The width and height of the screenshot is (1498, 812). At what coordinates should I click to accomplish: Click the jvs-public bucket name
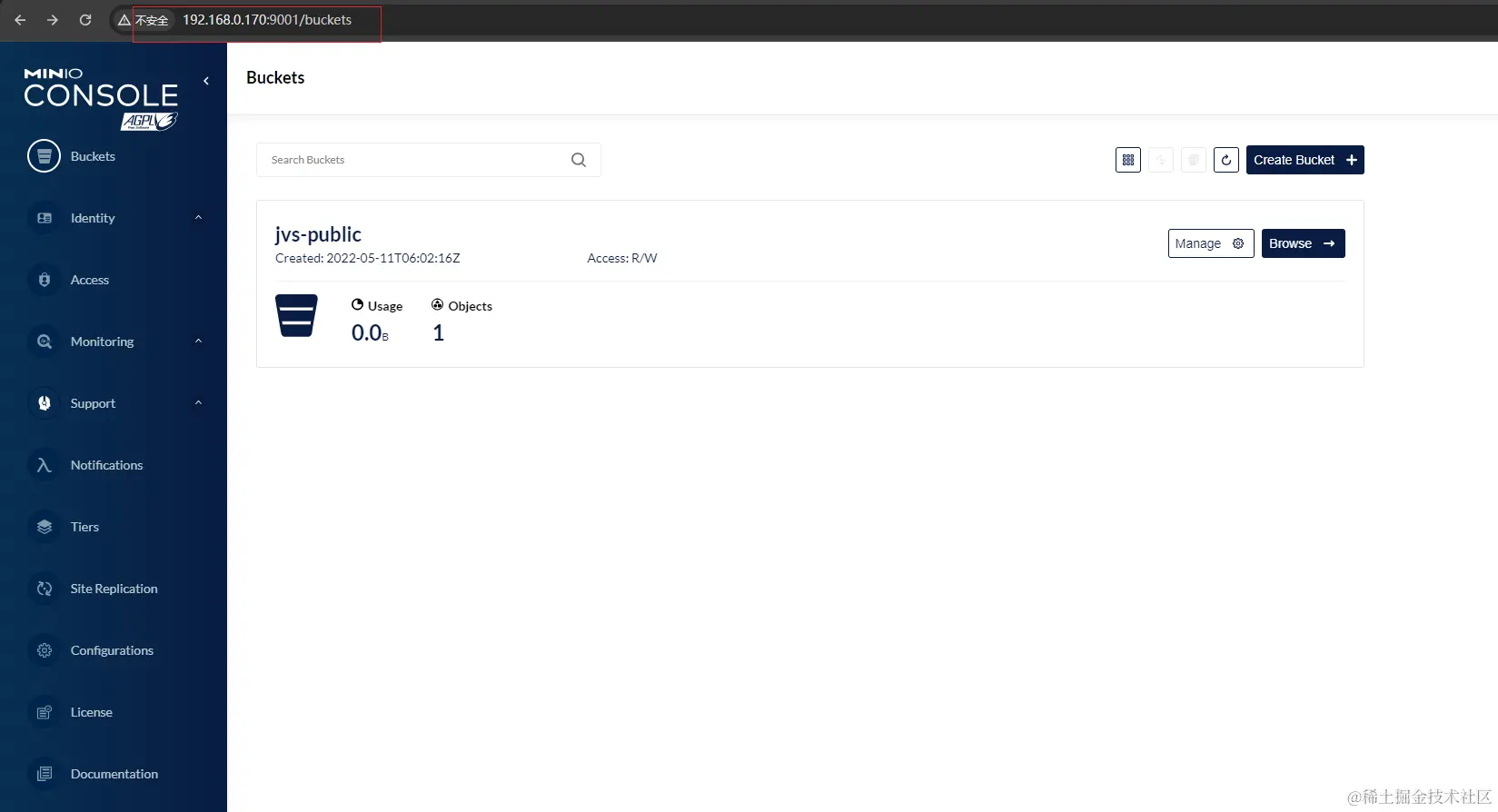pos(318,234)
